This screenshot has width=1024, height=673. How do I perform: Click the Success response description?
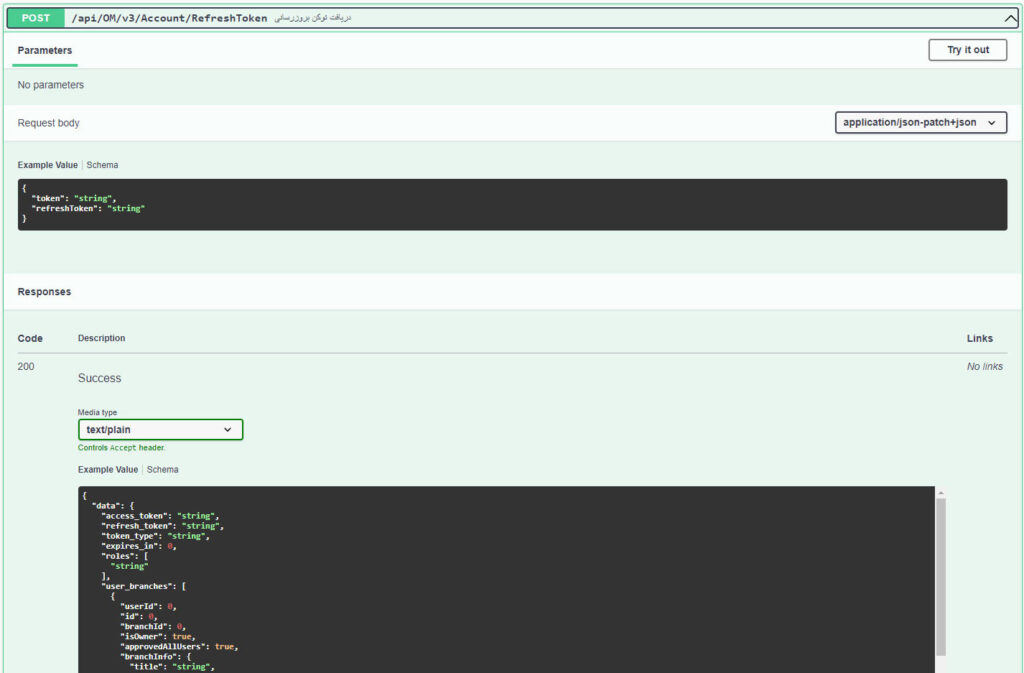click(x=99, y=378)
